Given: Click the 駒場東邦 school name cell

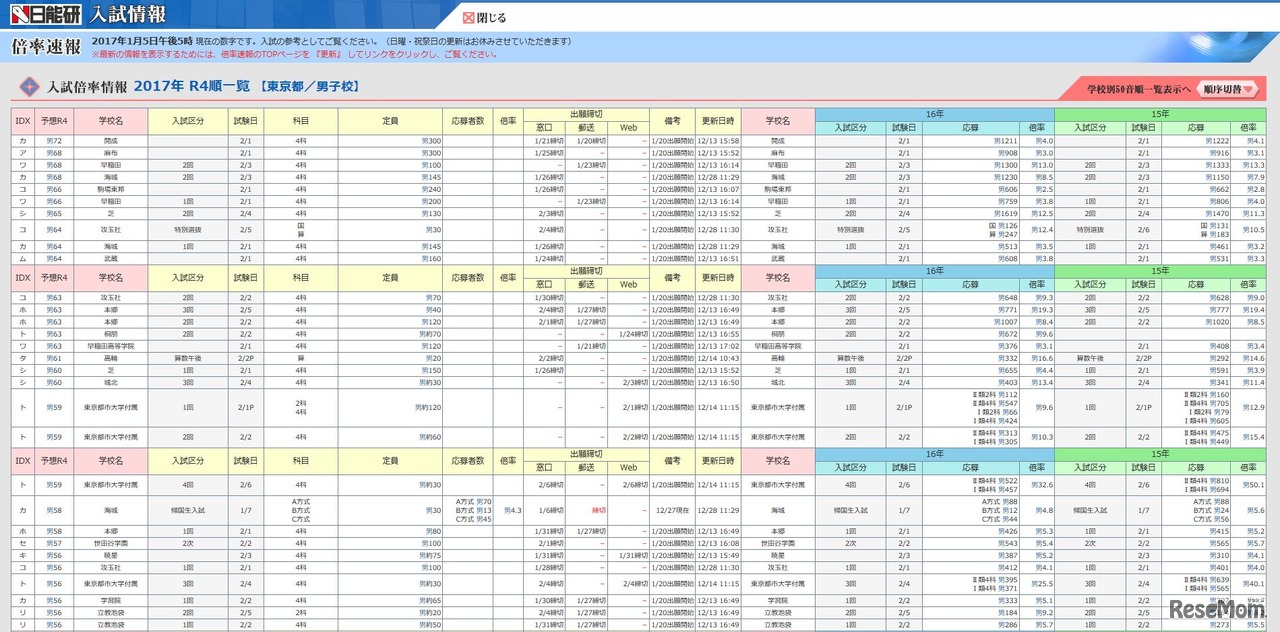Looking at the screenshot, I should tap(110, 189).
